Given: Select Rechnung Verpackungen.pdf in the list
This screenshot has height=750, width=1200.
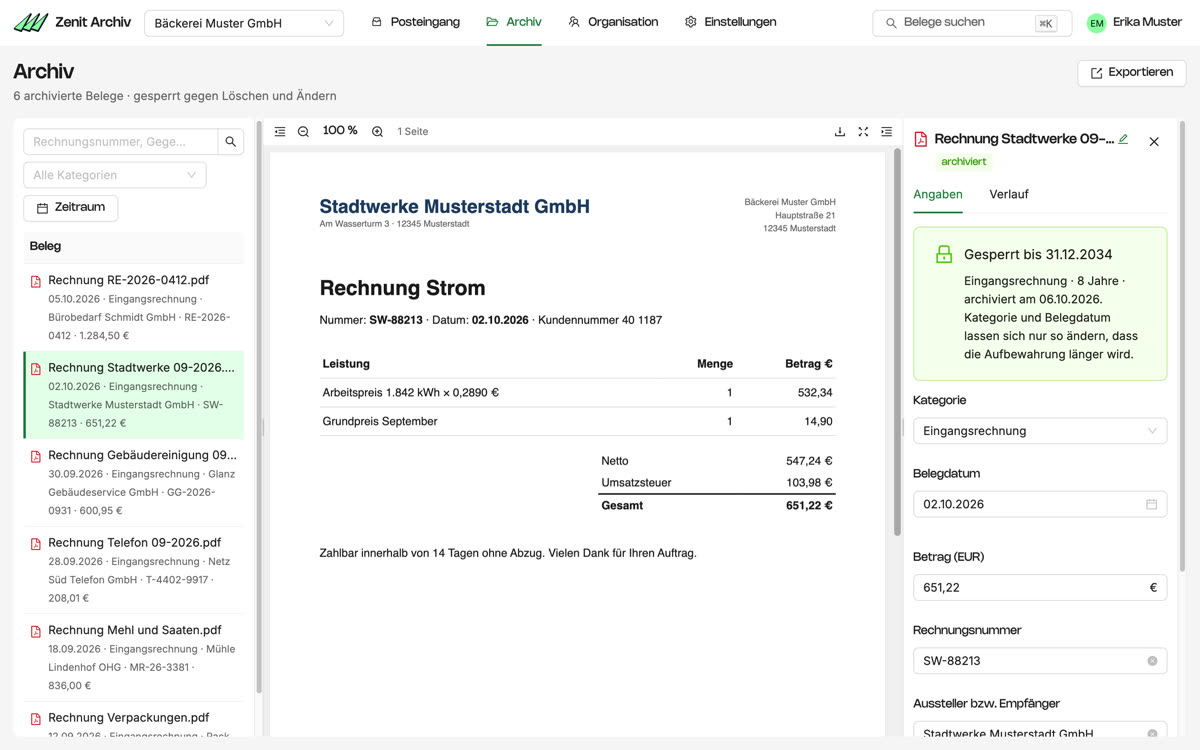Looking at the screenshot, I should point(133,719).
